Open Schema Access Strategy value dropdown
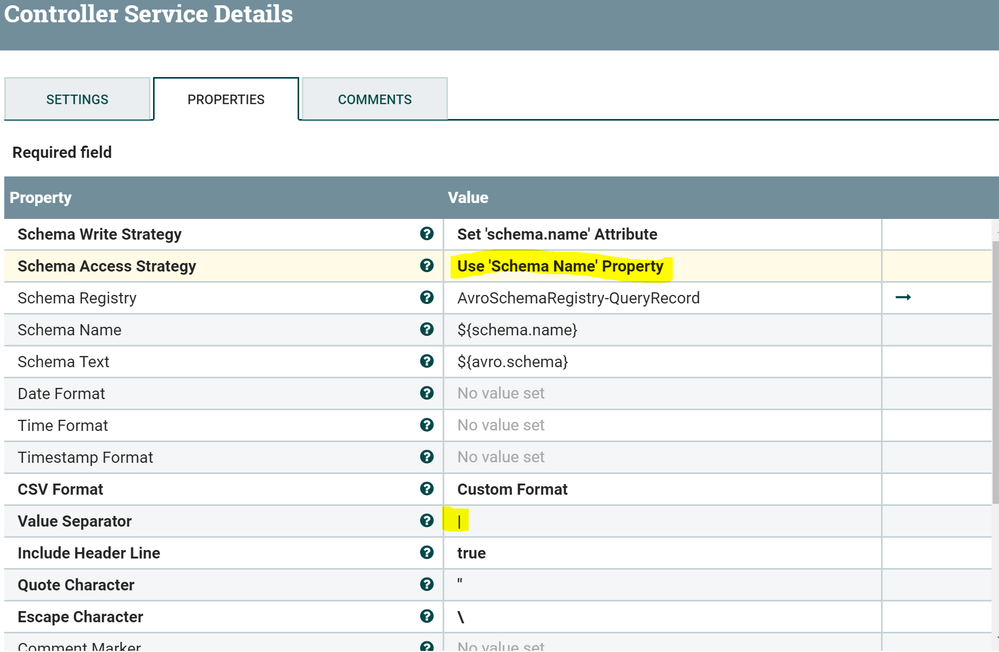999x652 pixels. [x=560, y=266]
